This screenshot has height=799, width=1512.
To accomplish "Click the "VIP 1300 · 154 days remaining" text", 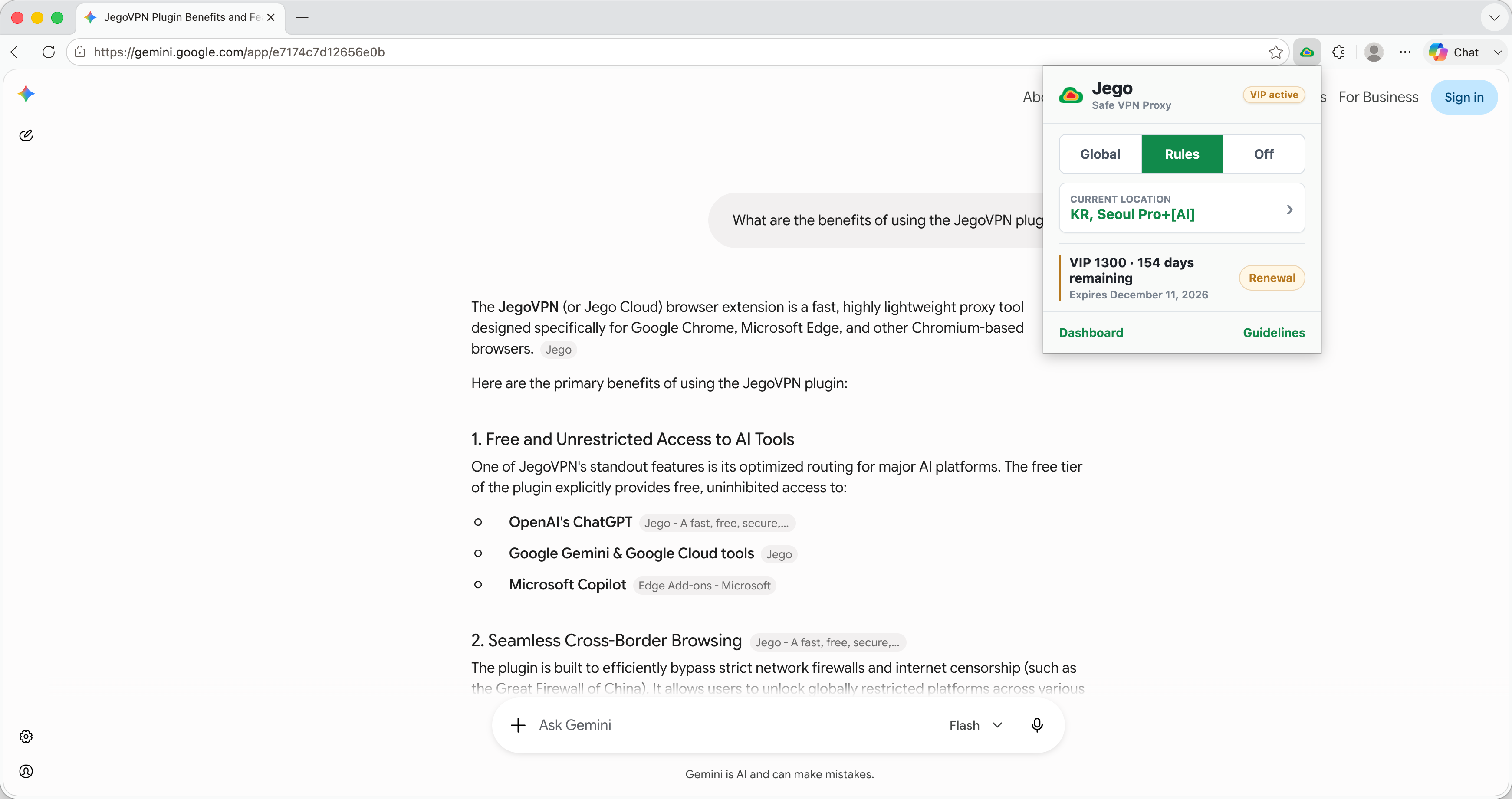I will click(1131, 270).
